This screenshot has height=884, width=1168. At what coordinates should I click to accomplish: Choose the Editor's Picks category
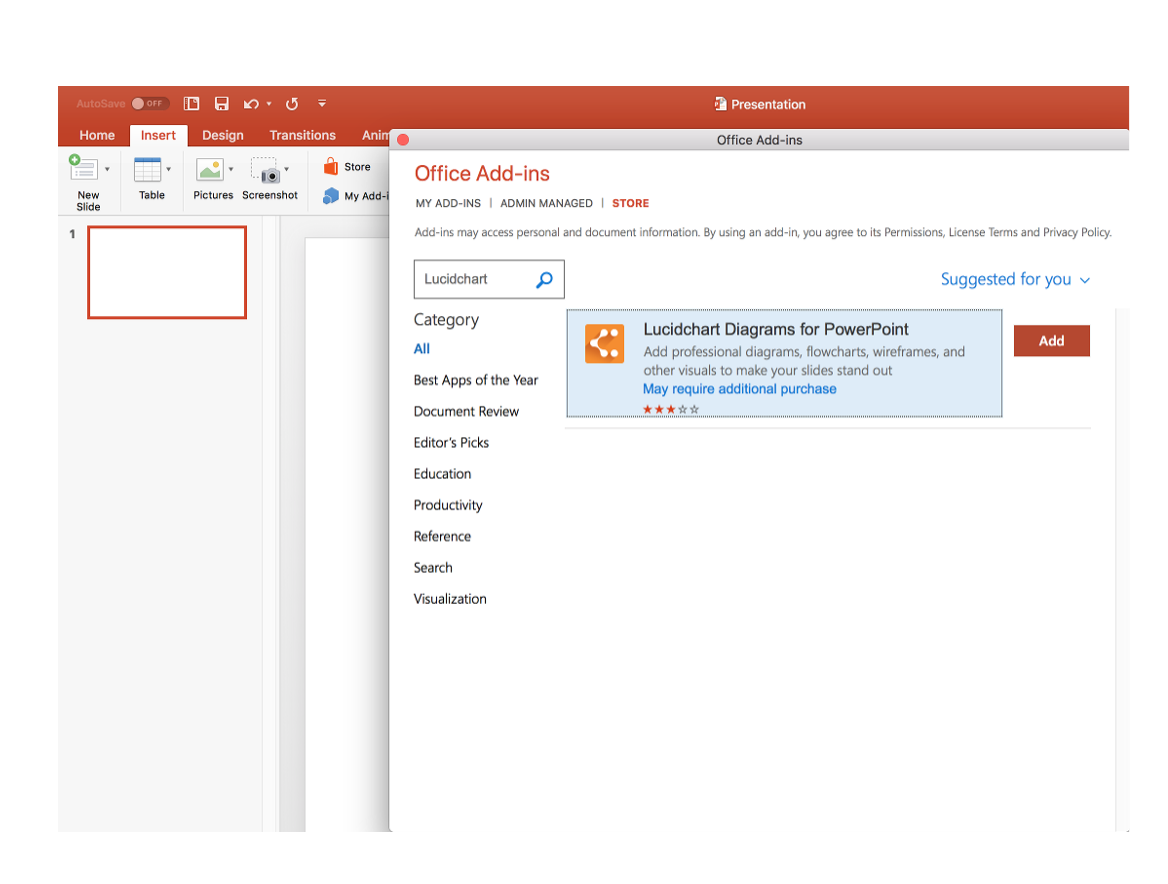point(451,442)
